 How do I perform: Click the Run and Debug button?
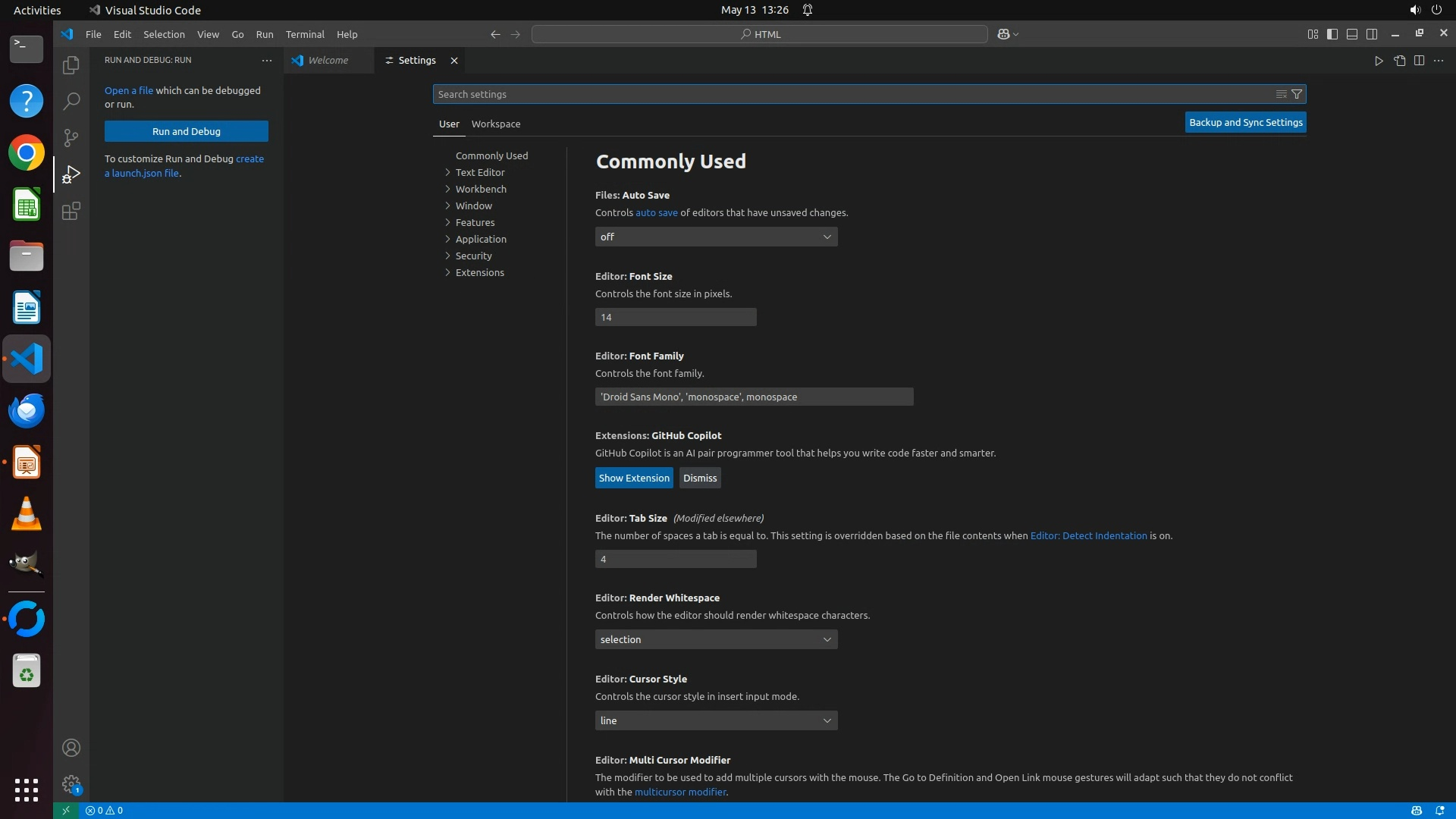tap(186, 131)
